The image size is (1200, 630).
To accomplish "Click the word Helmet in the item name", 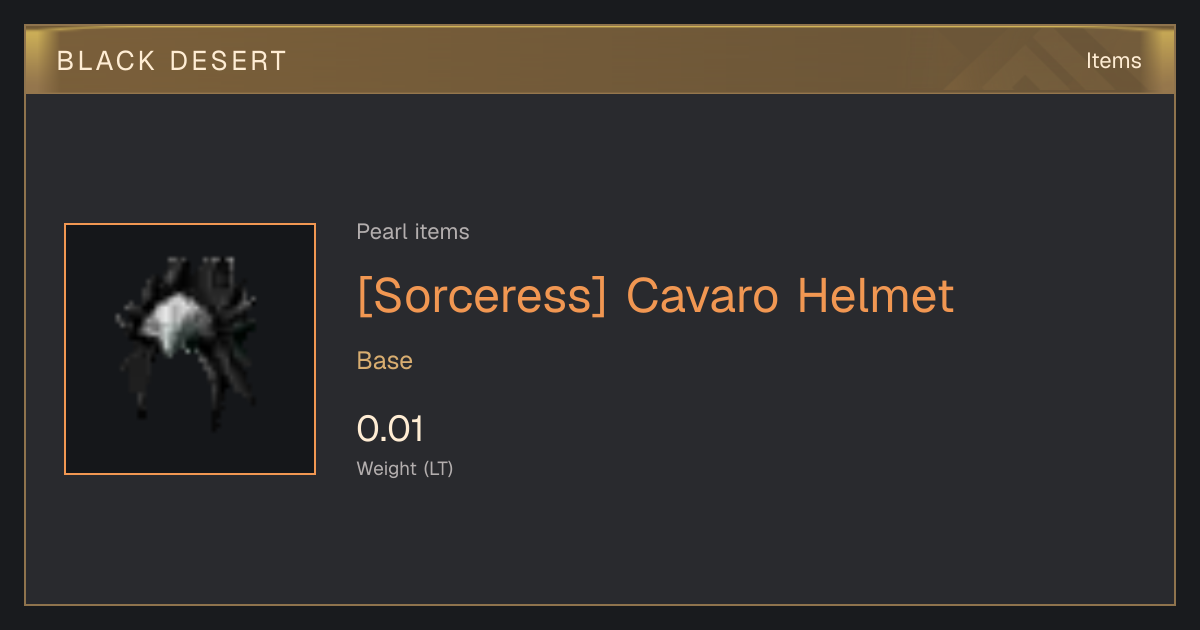I will click(876, 295).
